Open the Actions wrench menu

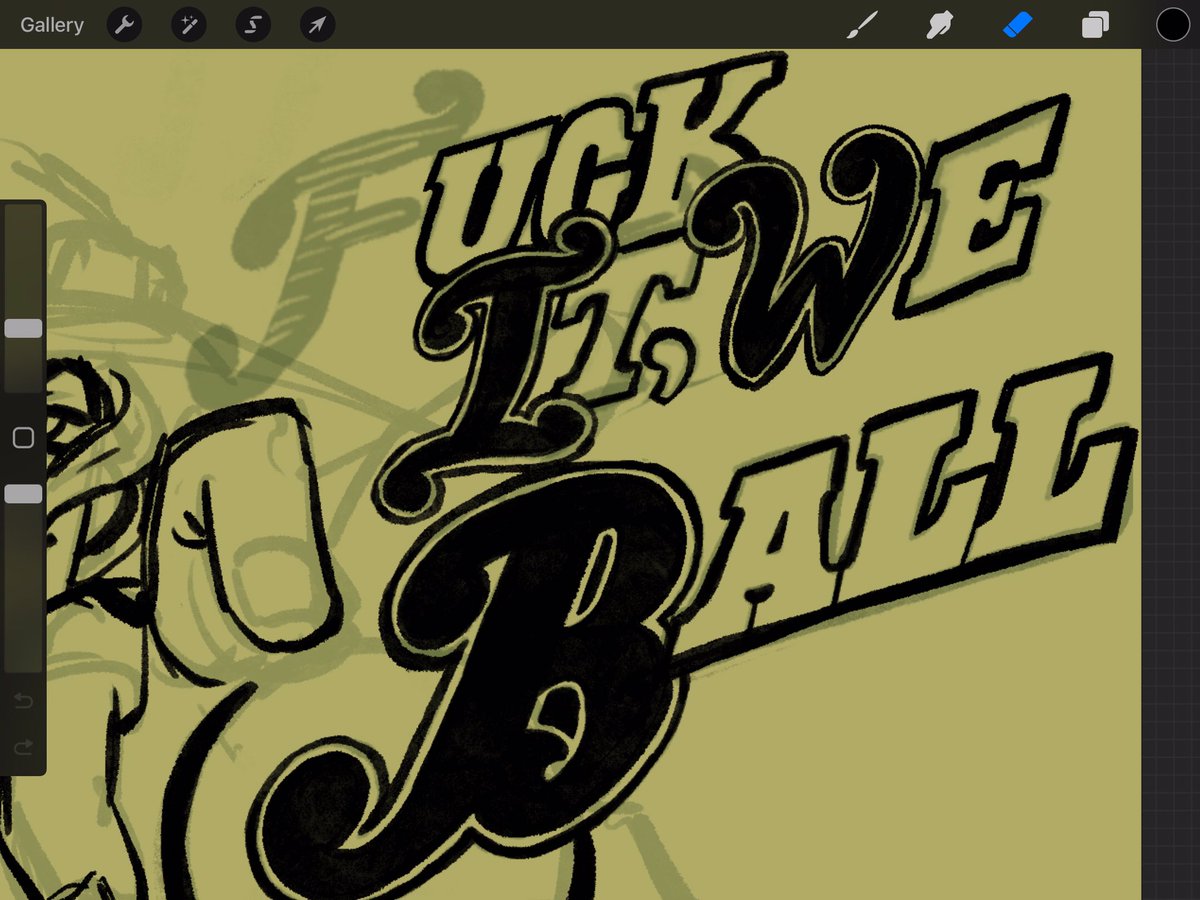125,25
